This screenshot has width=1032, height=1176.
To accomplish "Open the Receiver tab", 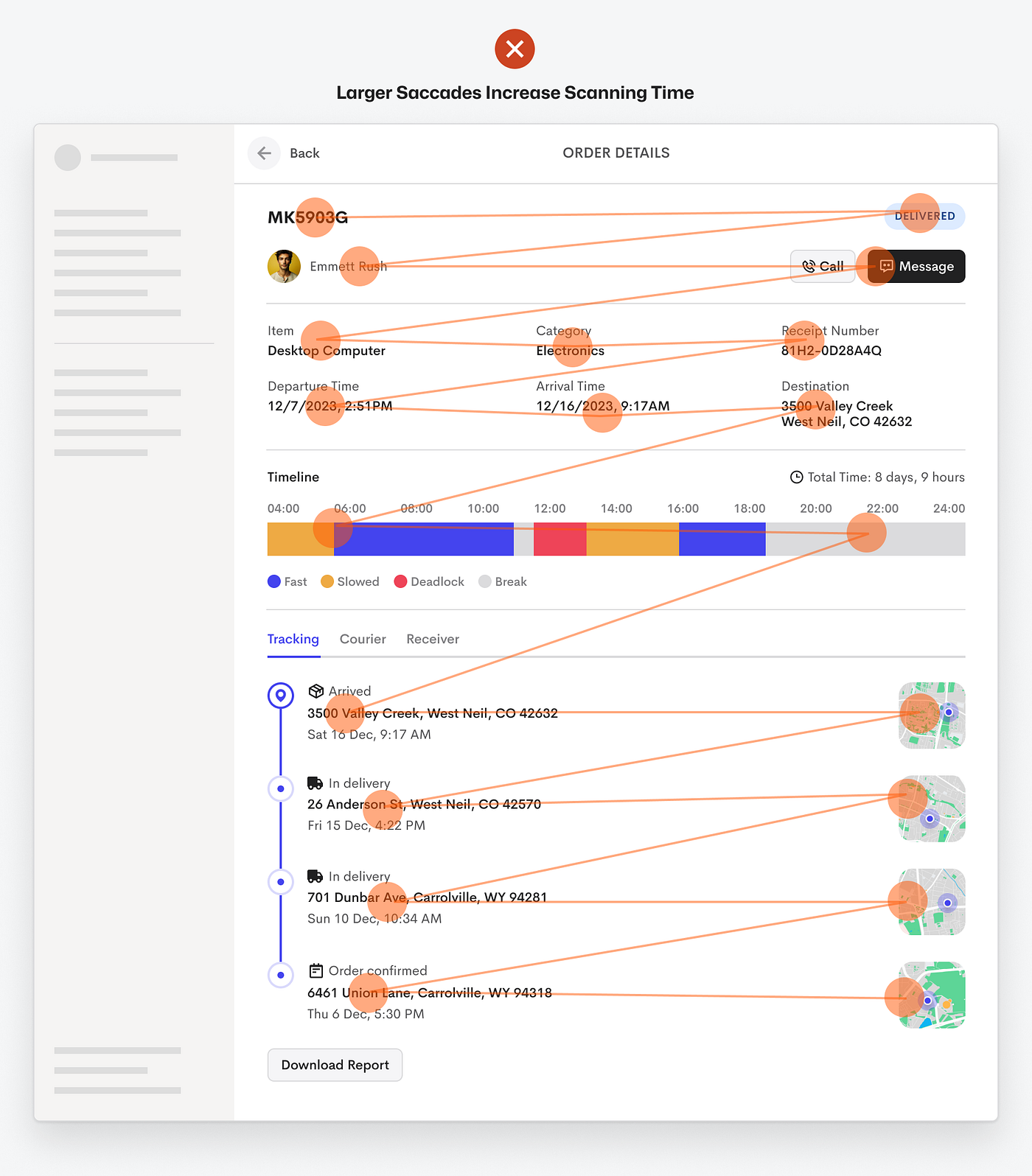I will pyautogui.click(x=433, y=639).
